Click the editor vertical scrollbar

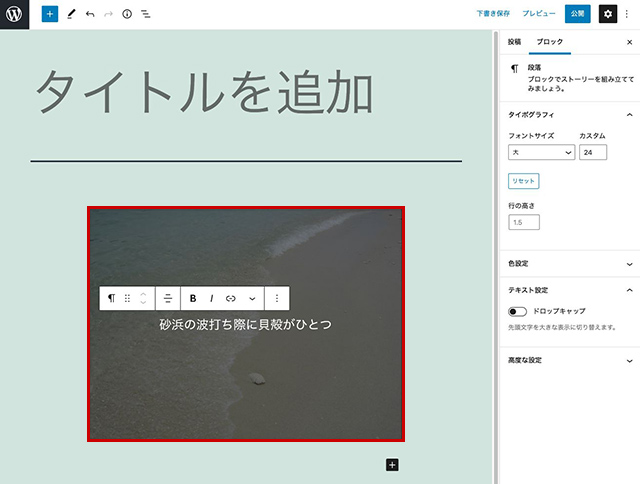[x=496, y=257]
